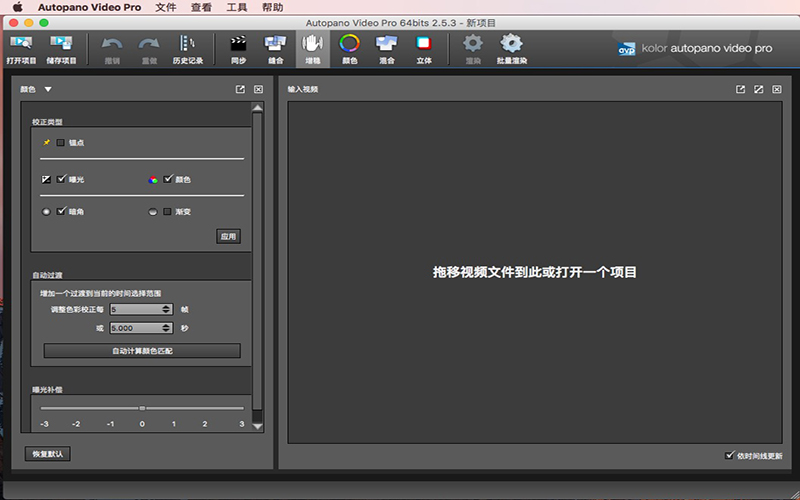Click the kolor autopano video pro logo
Screen dimensions: 800x500
tap(695, 48)
